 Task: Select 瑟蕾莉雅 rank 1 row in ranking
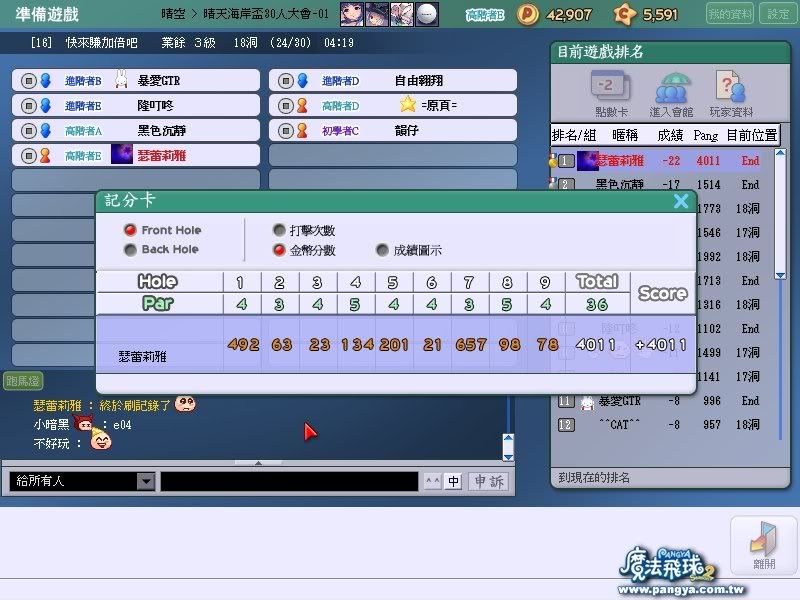point(662,161)
